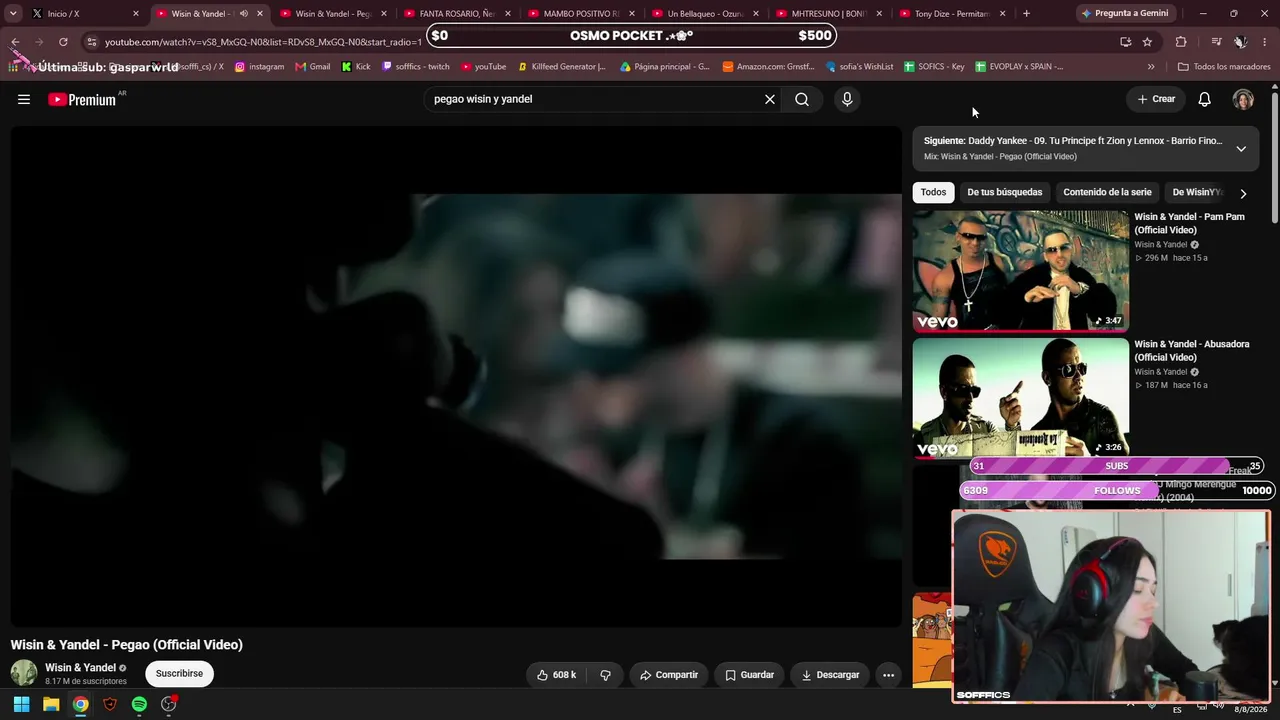
Task: Switch to the Inicio / X tab
Action: click(x=87, y=14)
